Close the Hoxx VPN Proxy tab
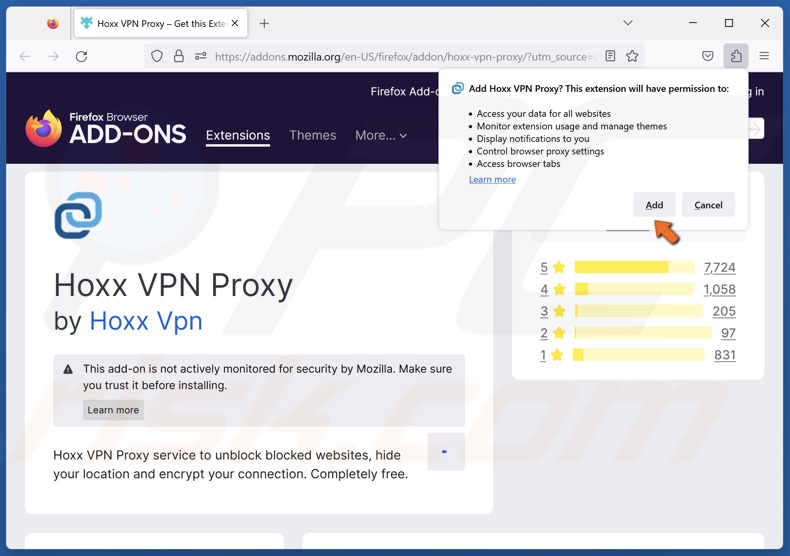The image size is (790, 556). (235, 23)
